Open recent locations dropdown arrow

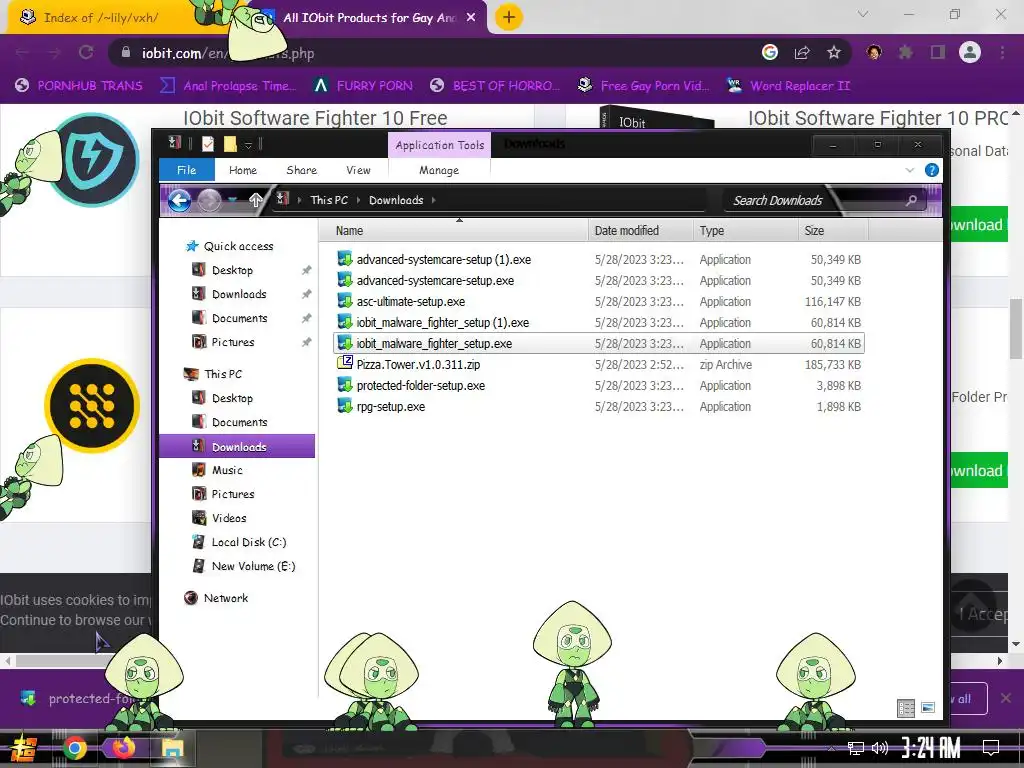[232, 200]
